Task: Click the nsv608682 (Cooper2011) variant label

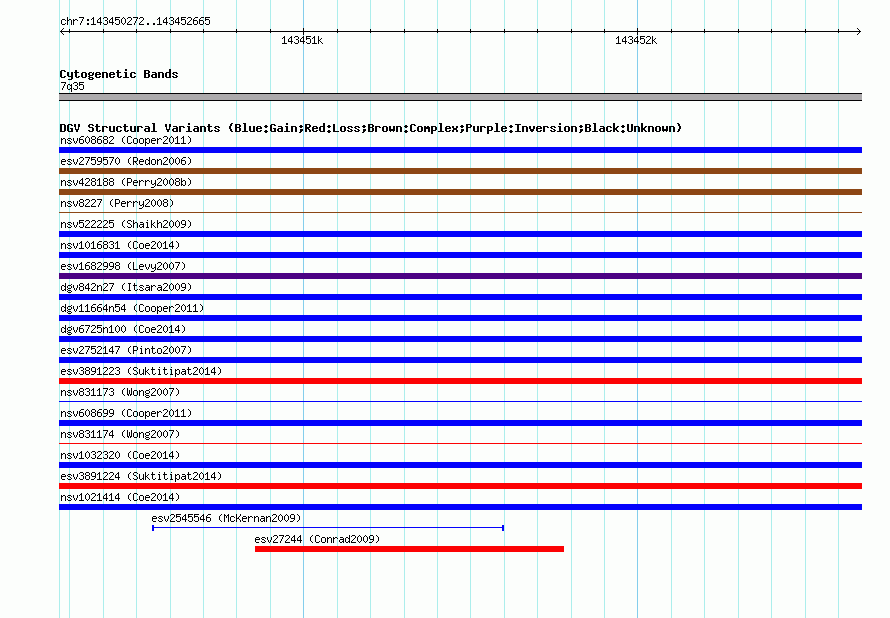Action: (x=126, y=140)
